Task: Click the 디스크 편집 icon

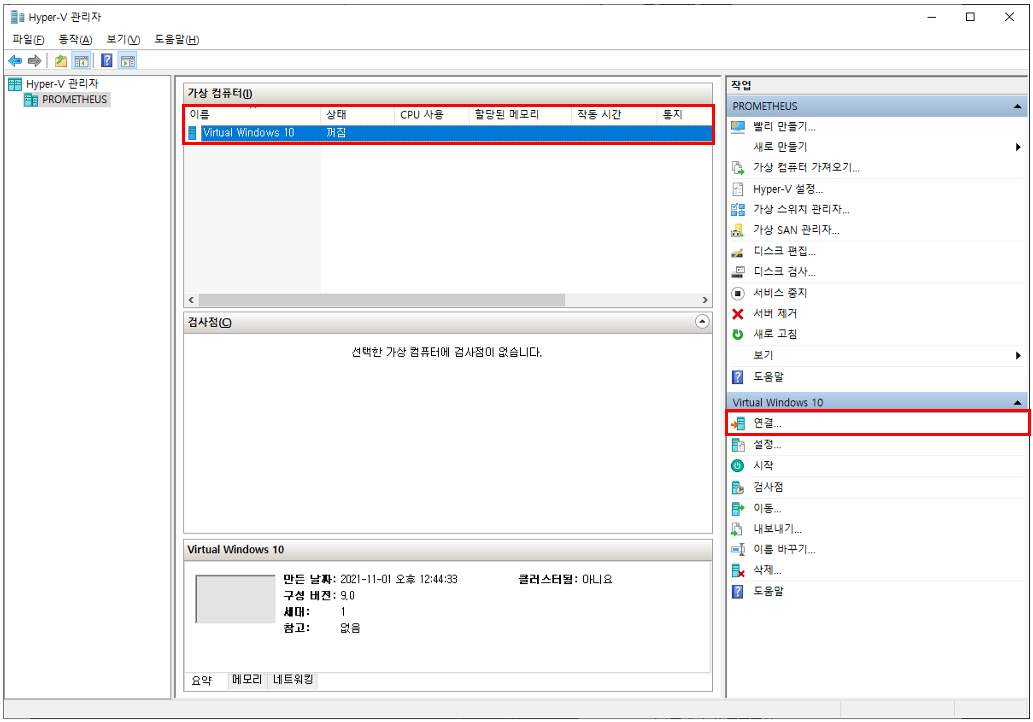Action: coord(738,252)
